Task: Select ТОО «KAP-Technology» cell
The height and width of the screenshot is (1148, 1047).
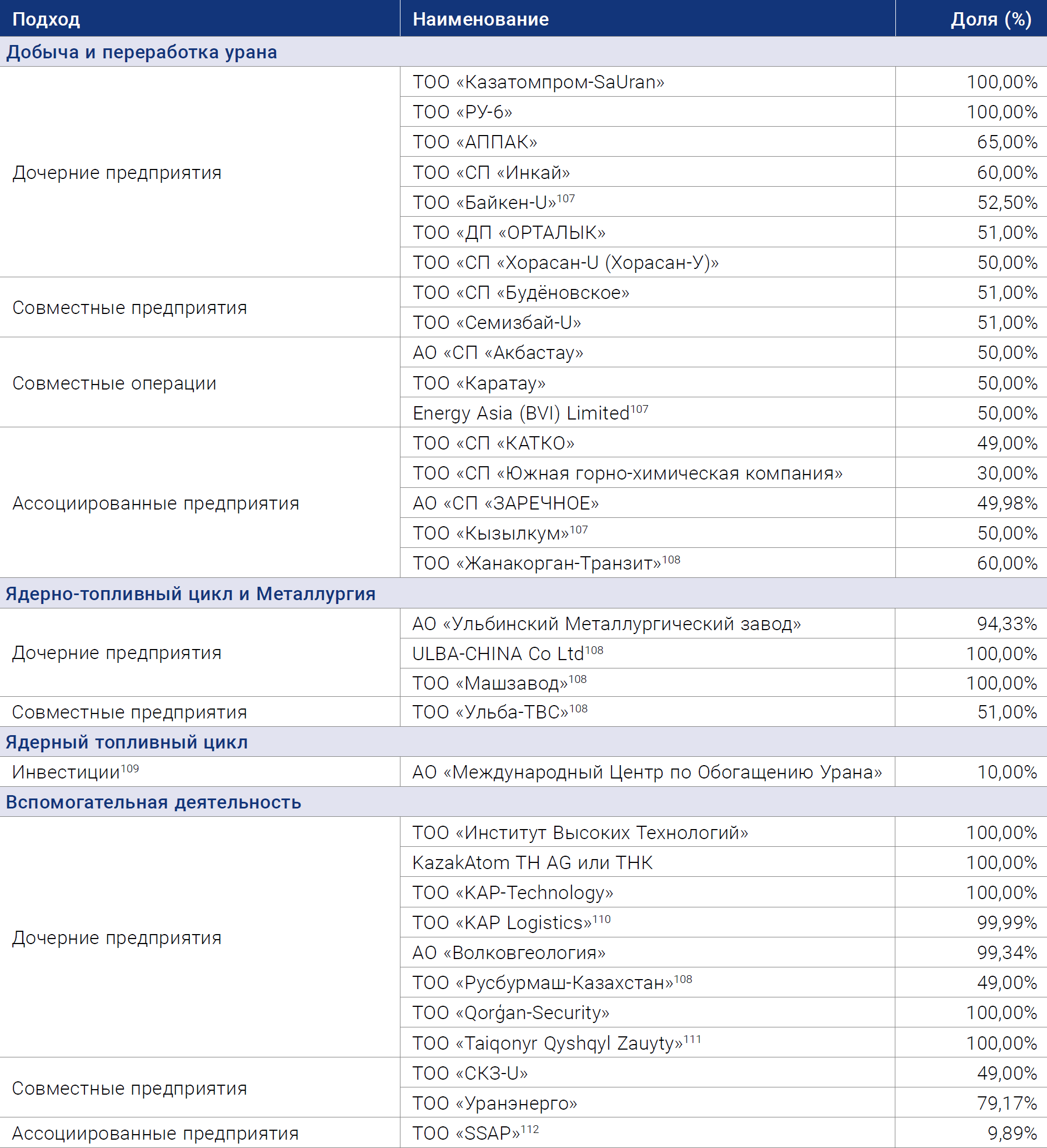Action: [647, 892]
